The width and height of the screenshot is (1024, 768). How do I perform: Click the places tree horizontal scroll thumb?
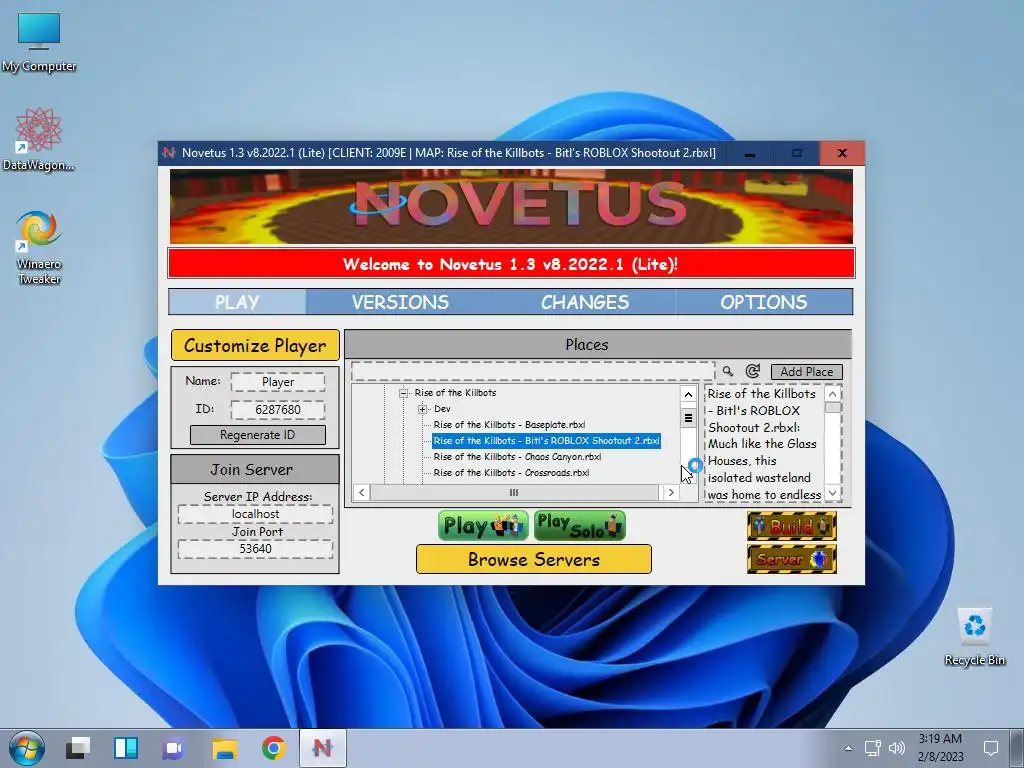[514, 493]
